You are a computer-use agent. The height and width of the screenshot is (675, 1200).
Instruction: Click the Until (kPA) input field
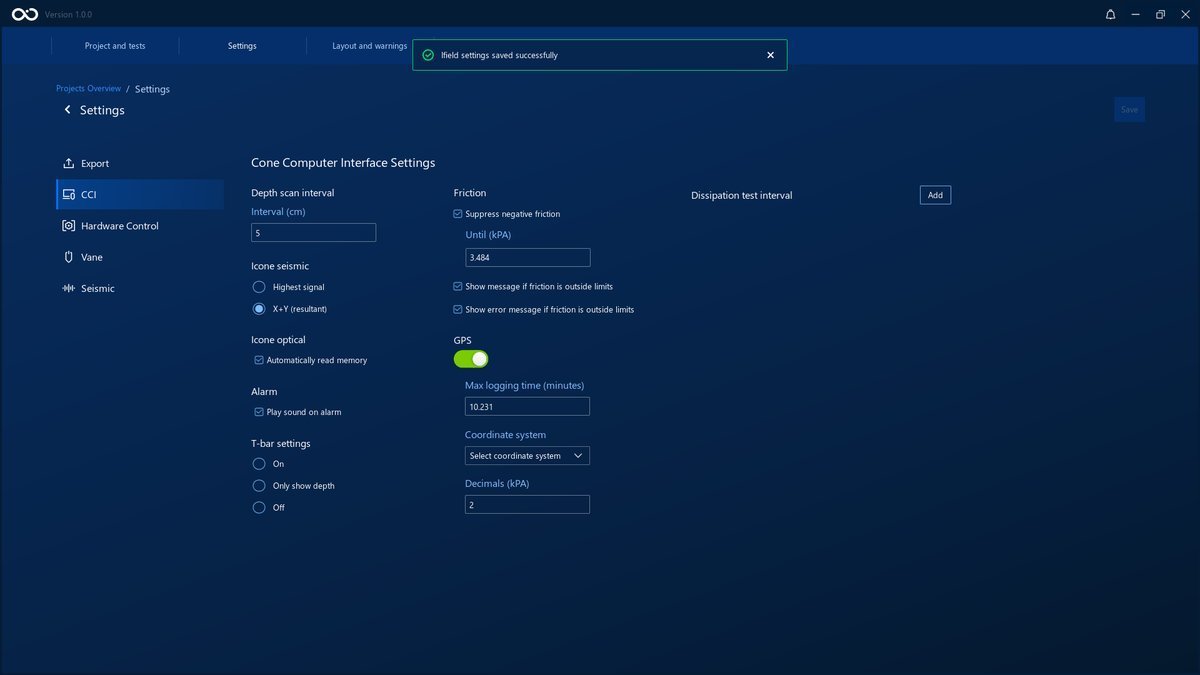click(x=528, y=258)
